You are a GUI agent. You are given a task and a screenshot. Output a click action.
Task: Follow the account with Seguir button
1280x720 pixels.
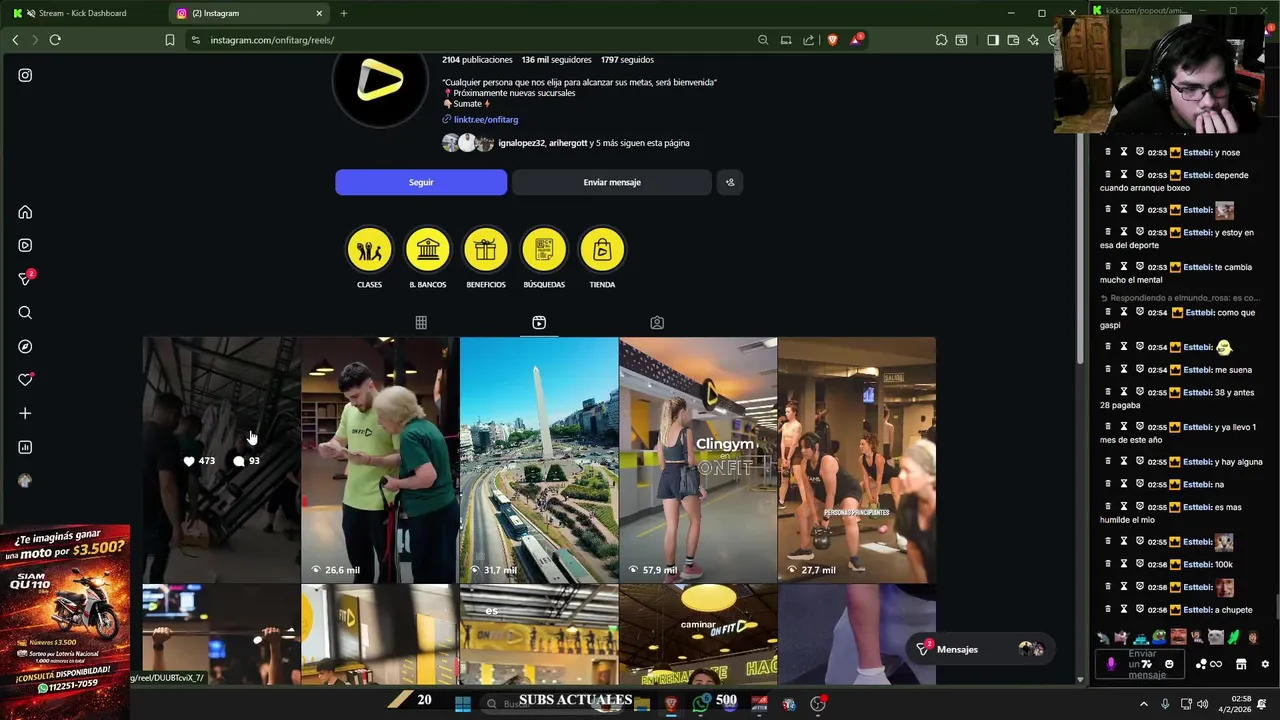click(x=421, y=182)
